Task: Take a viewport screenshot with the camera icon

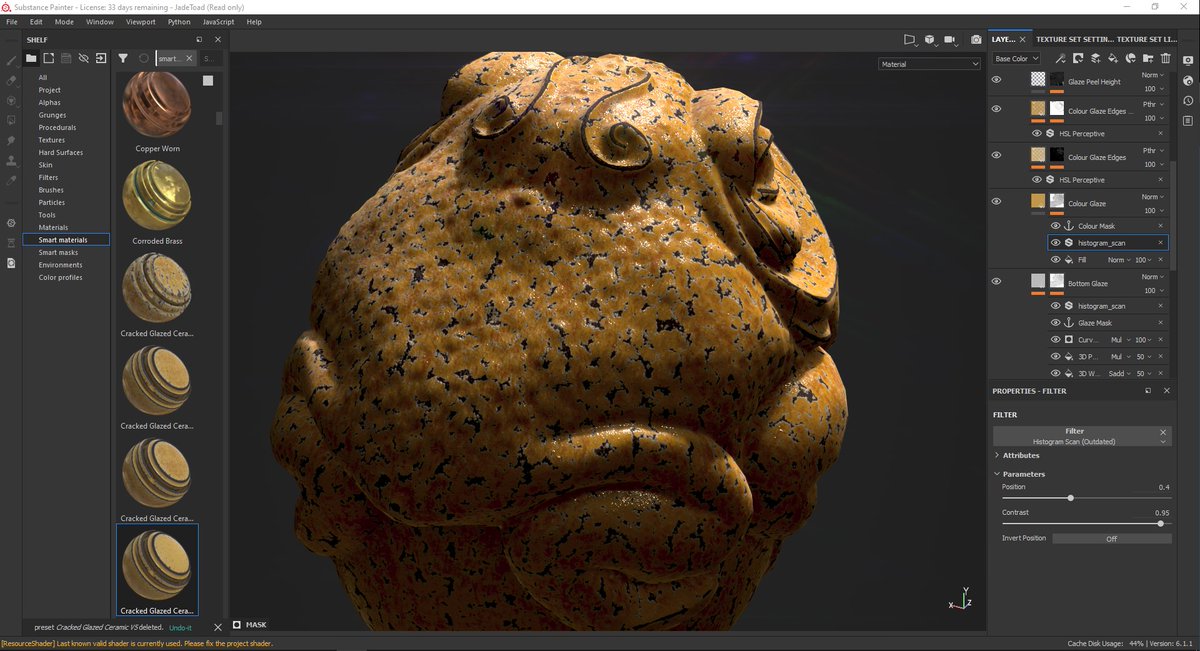Action: pyautogui.click(x=976, y=39)
